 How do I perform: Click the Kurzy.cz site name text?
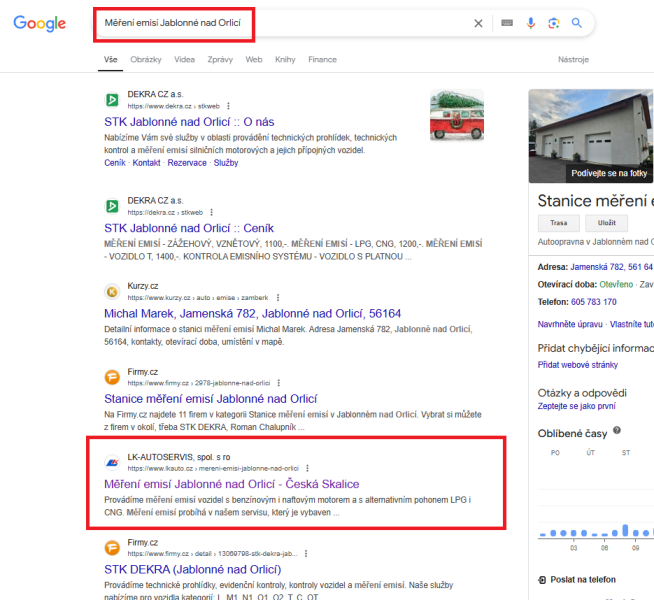coord(143,286)
